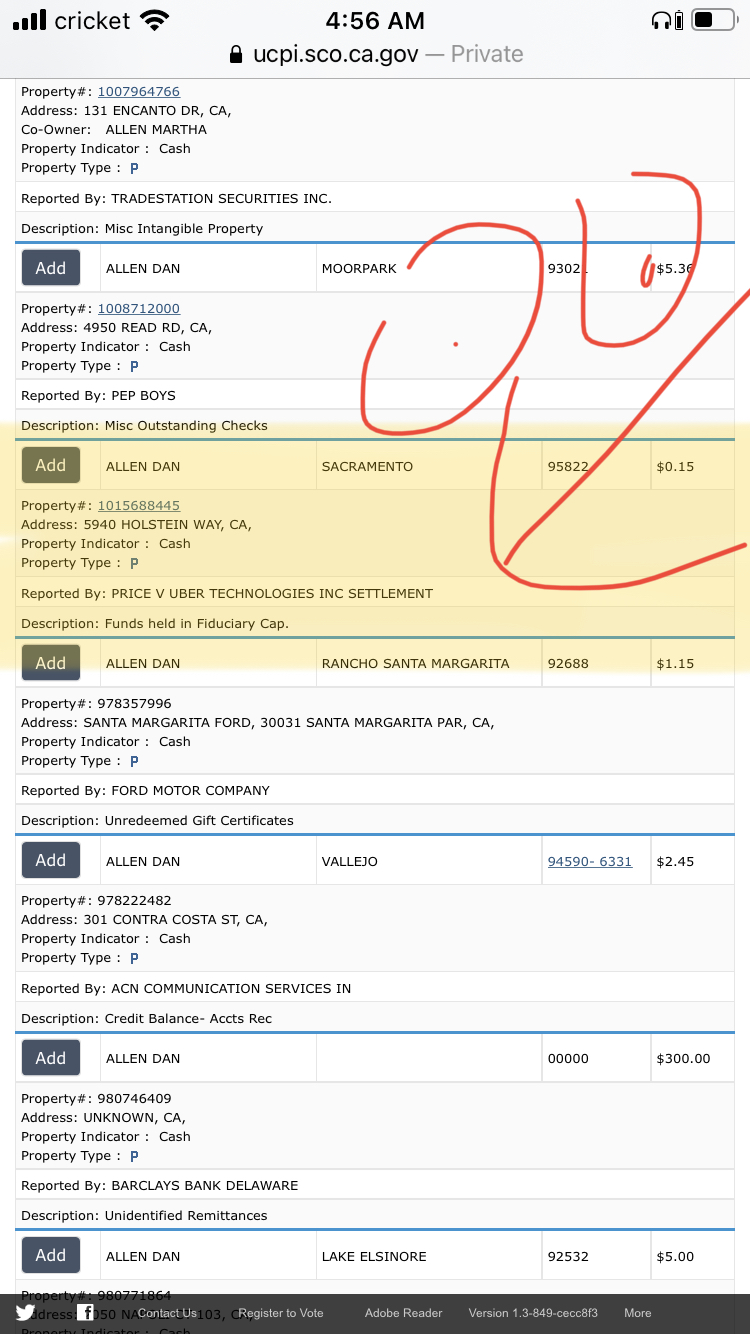Image resolution: width=750 pixels, height=1334 pixels.
Task: Add the Lake Elsinore property
Action: 51,1255
